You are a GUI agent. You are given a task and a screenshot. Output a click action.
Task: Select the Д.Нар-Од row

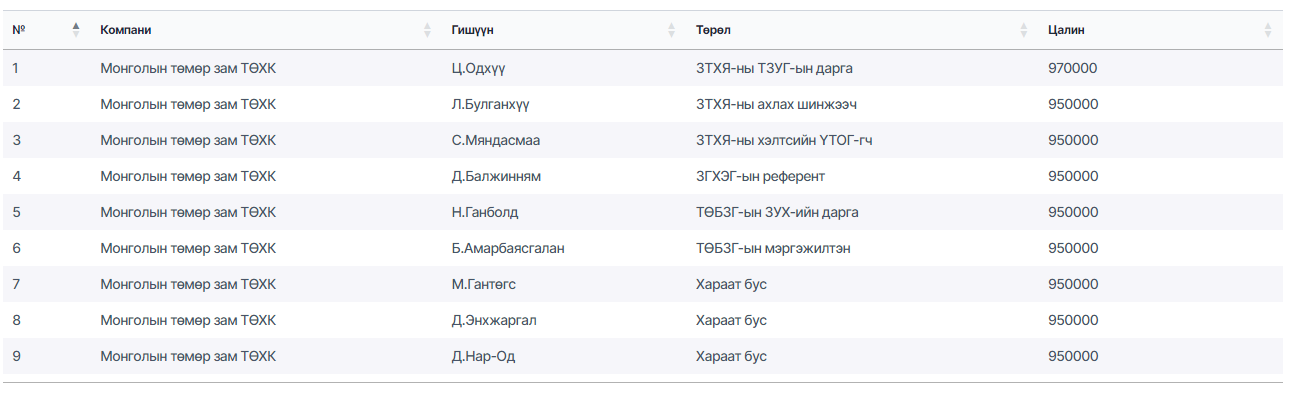coord(642,356)
